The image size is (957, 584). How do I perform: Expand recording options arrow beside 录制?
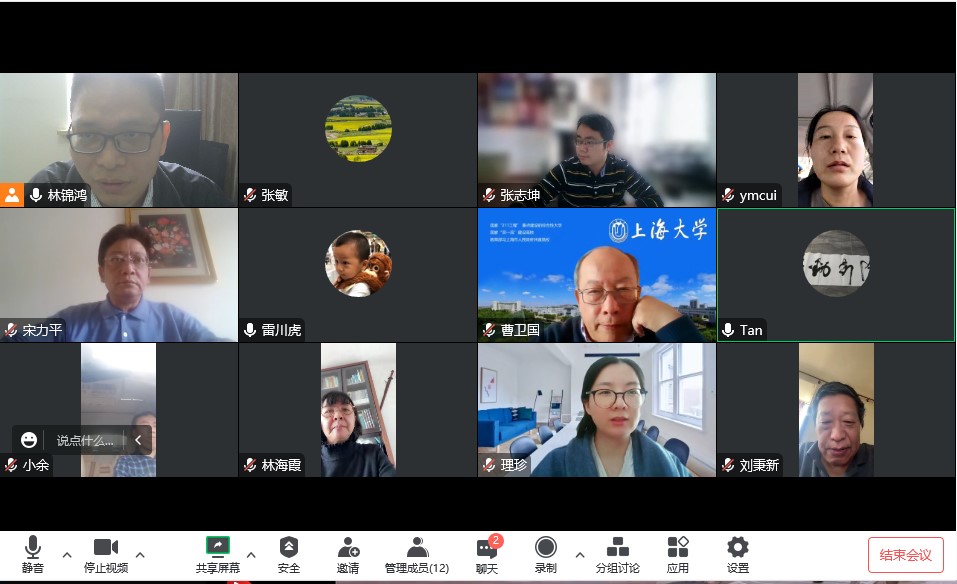(579, 554)
